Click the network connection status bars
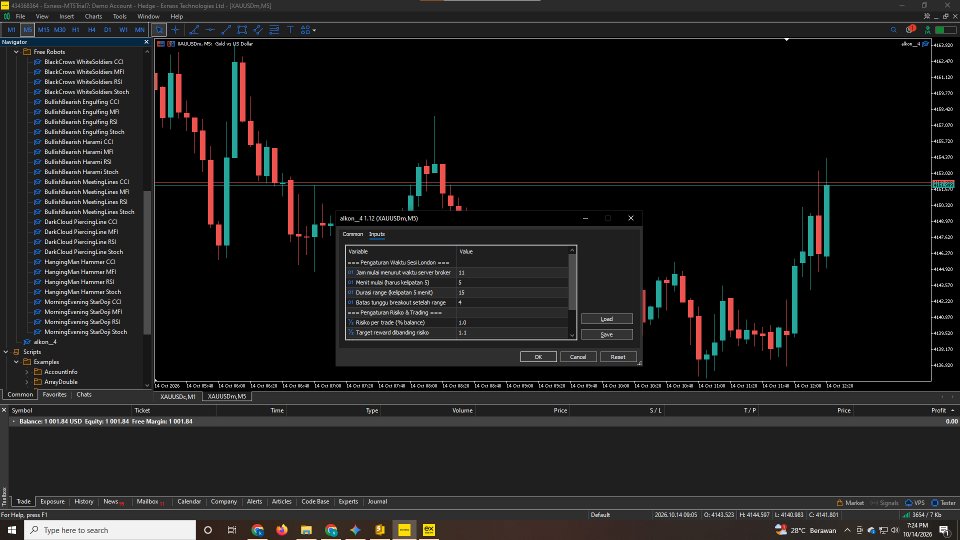 pyautogui.click(x=906, y=515)
